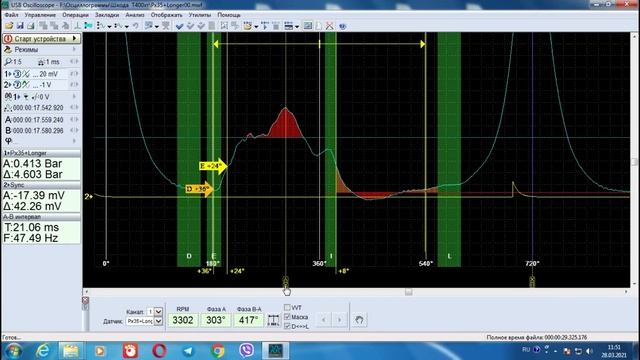
Task: Click channel 1 20 mV range arrows
Action: [x=74, y=74]
